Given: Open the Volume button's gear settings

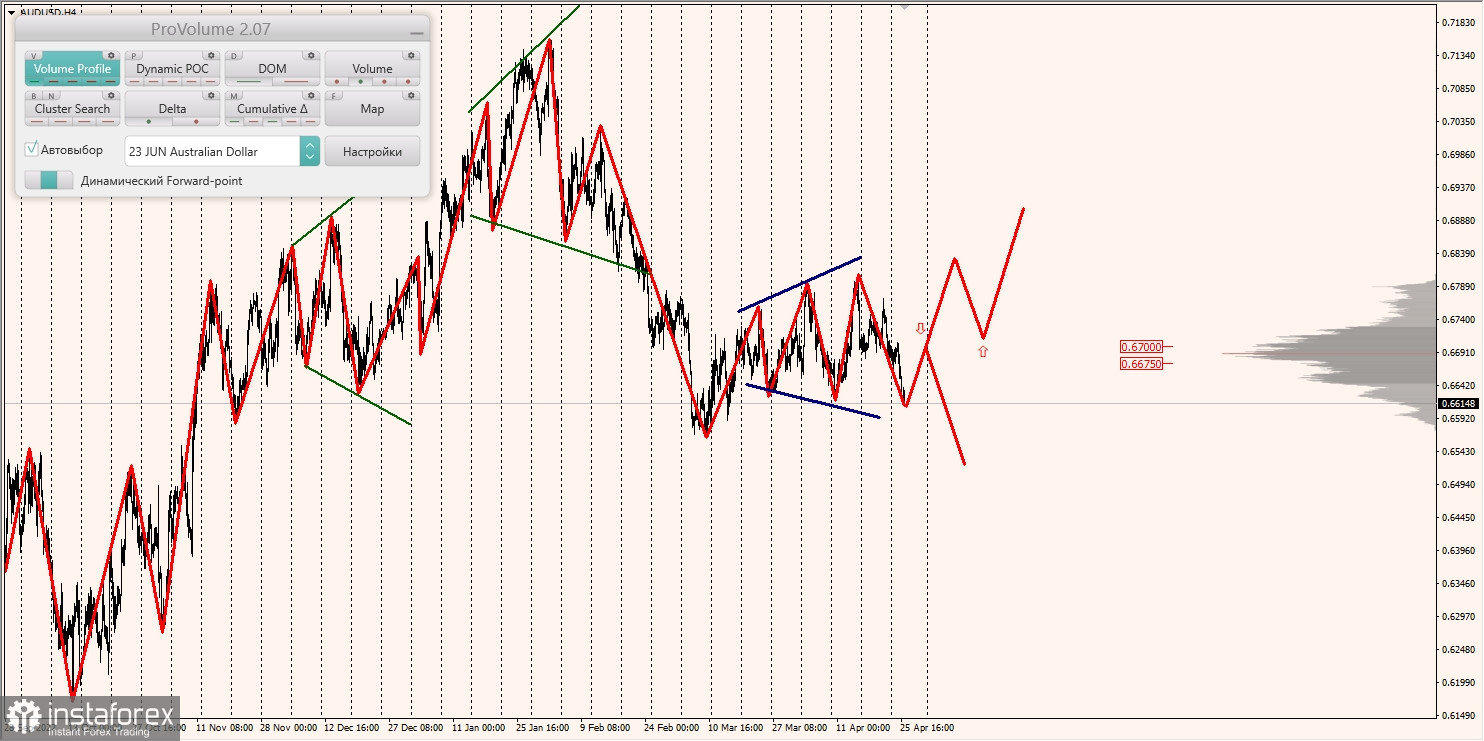Looking at the screenshot, I should (x=411, y=56).
